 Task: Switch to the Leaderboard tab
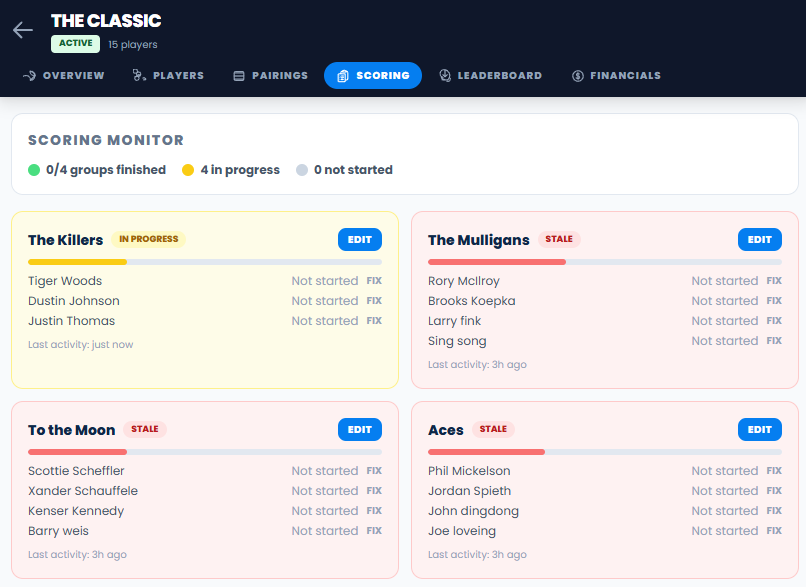pyautogui.click(x=491, y=75)
